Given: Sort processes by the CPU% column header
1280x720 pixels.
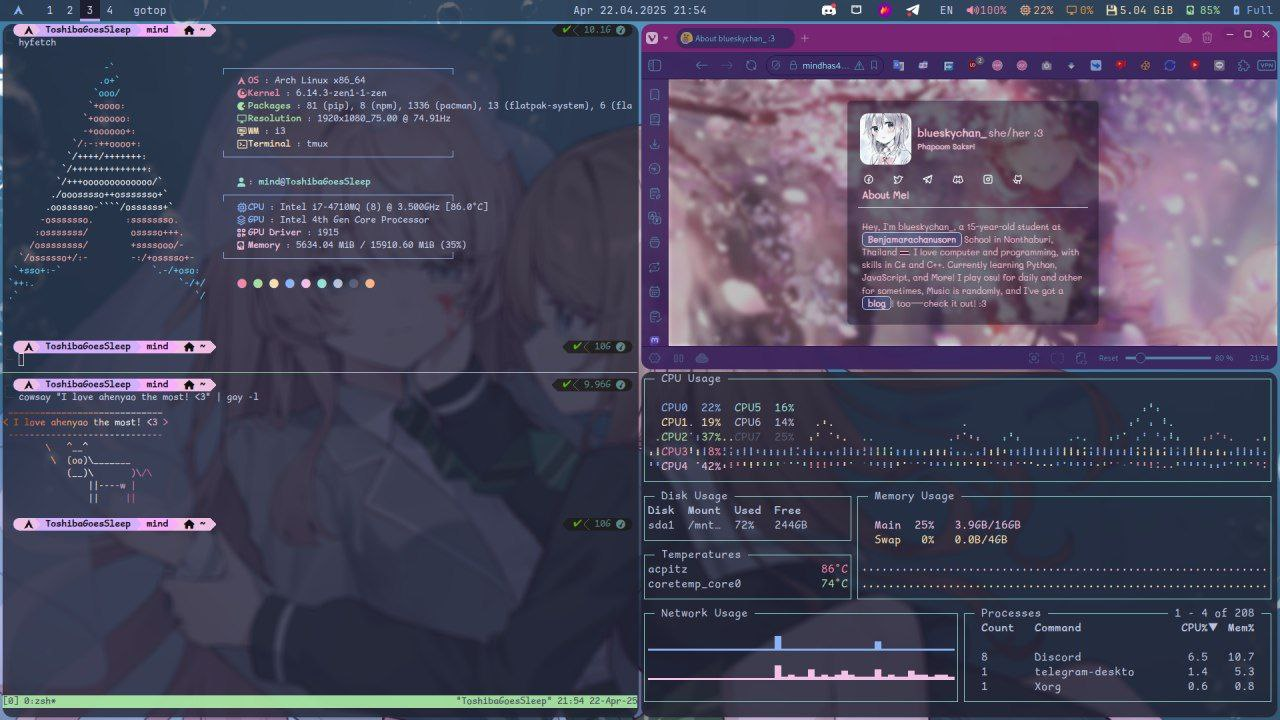Looking at the screenshot, I should (x=1199, y=628).
